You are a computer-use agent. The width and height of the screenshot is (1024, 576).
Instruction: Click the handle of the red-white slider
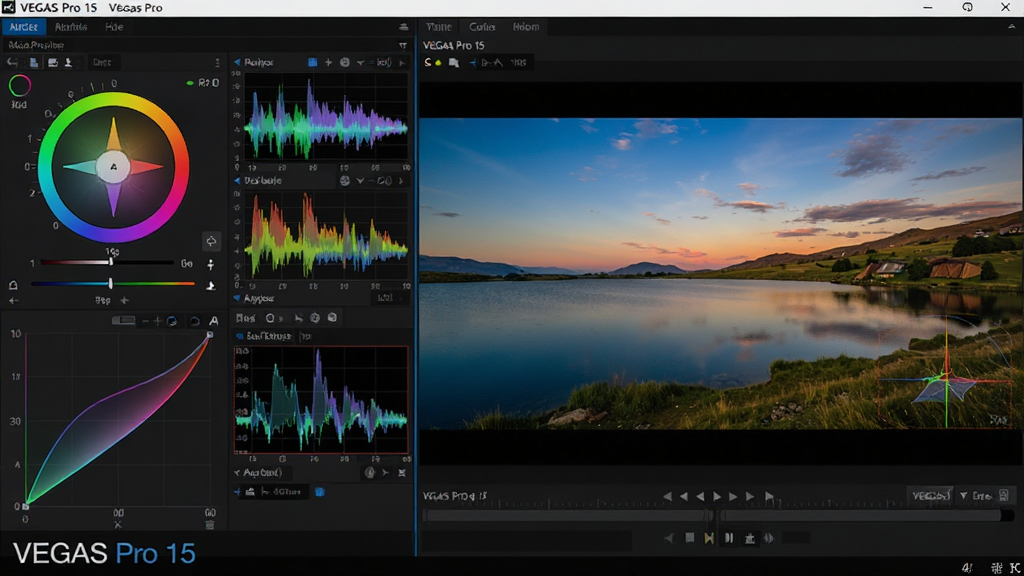110,261
